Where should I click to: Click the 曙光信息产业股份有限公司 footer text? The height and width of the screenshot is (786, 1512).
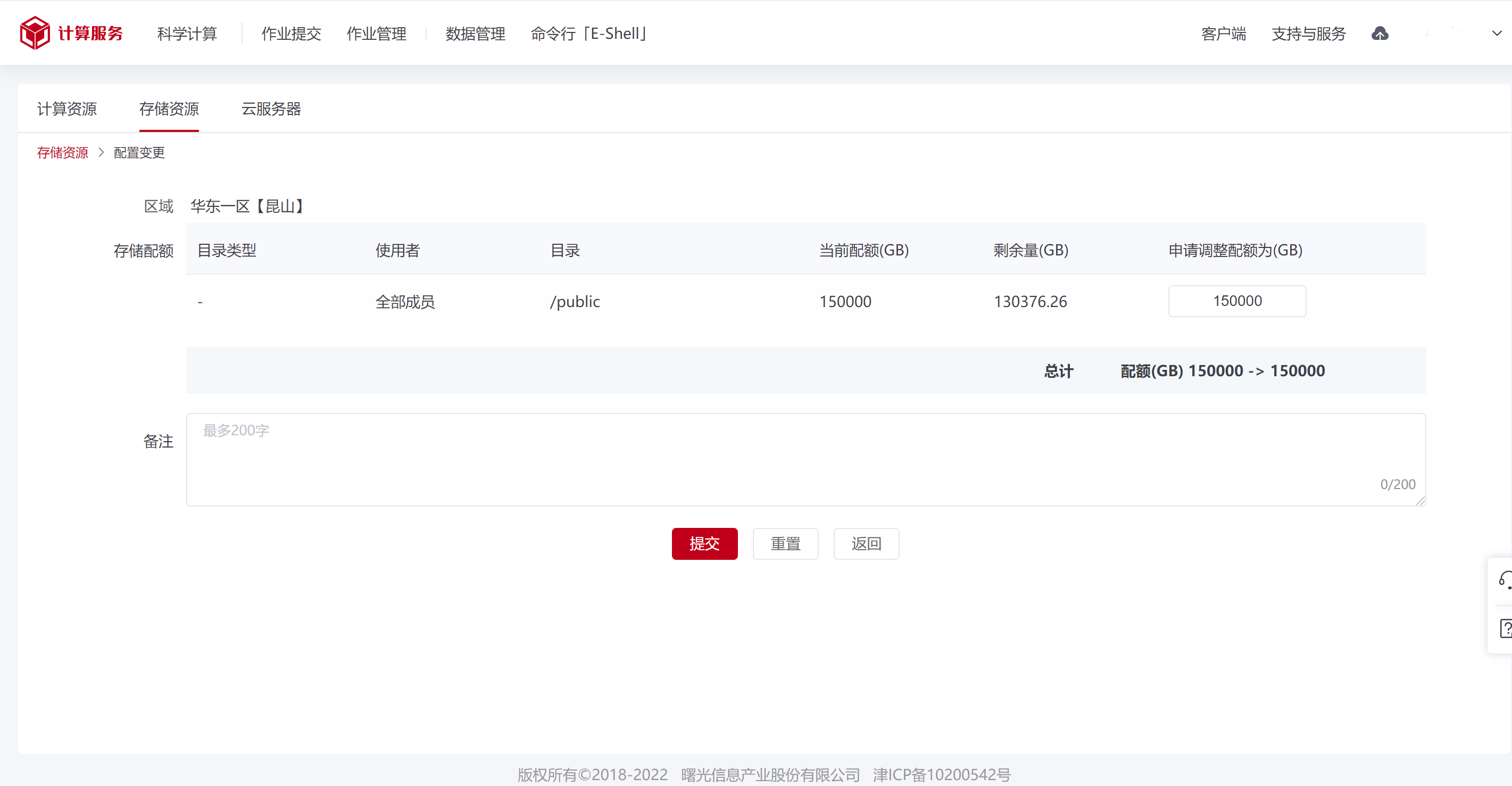(770, 775)
